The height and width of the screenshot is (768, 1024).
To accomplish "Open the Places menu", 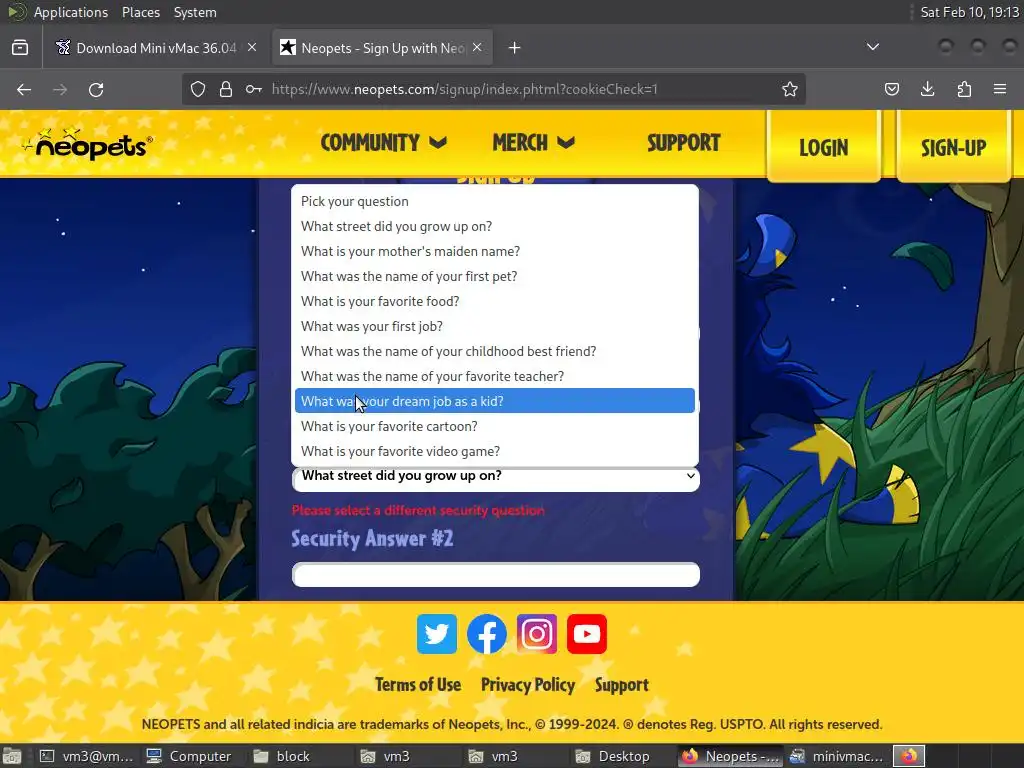I will click(x=141, y=12).
